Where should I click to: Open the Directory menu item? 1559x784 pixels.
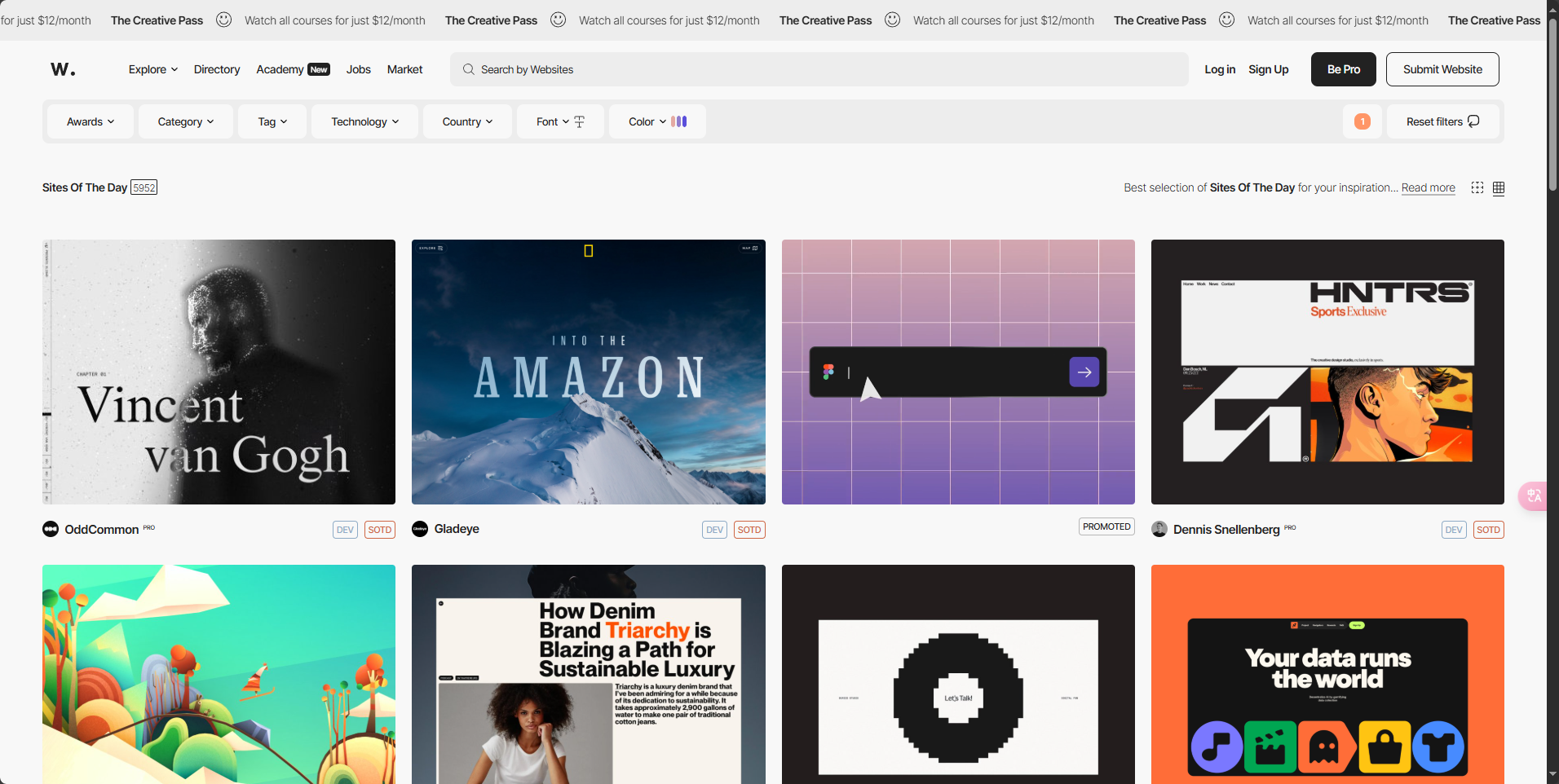pyautogui.click(x=217, y=69)
